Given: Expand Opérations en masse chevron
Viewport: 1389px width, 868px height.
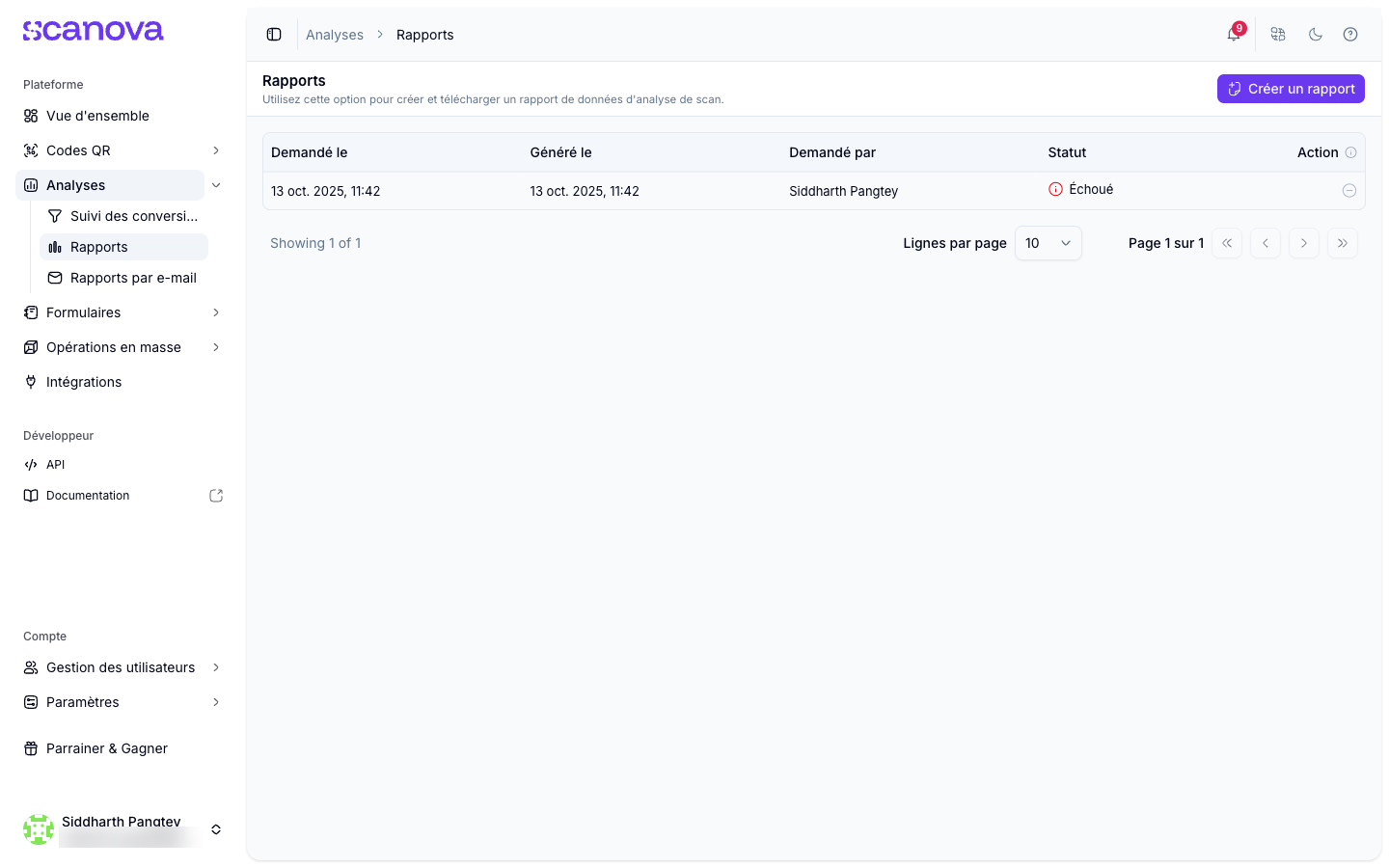Looking at the screenshot, I should click(x=216, y=347).
